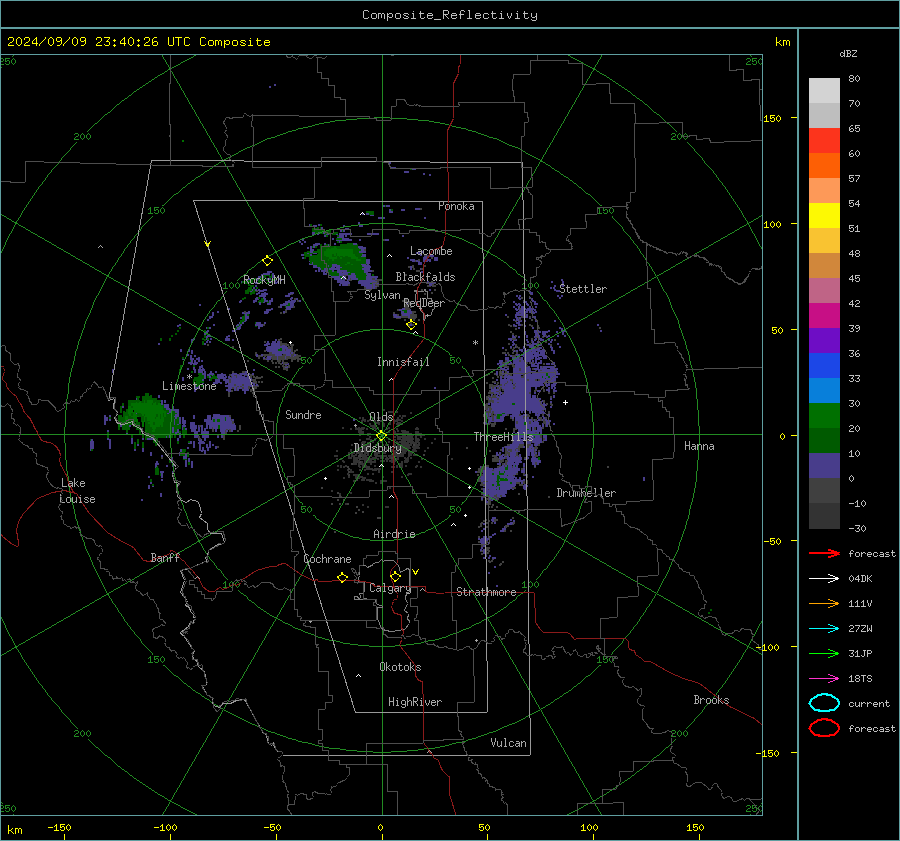The height and width of the screenshot is (841, 900).
Task: Click the RockyMH label
Action: pyautogui.click(x=264, y=280)
